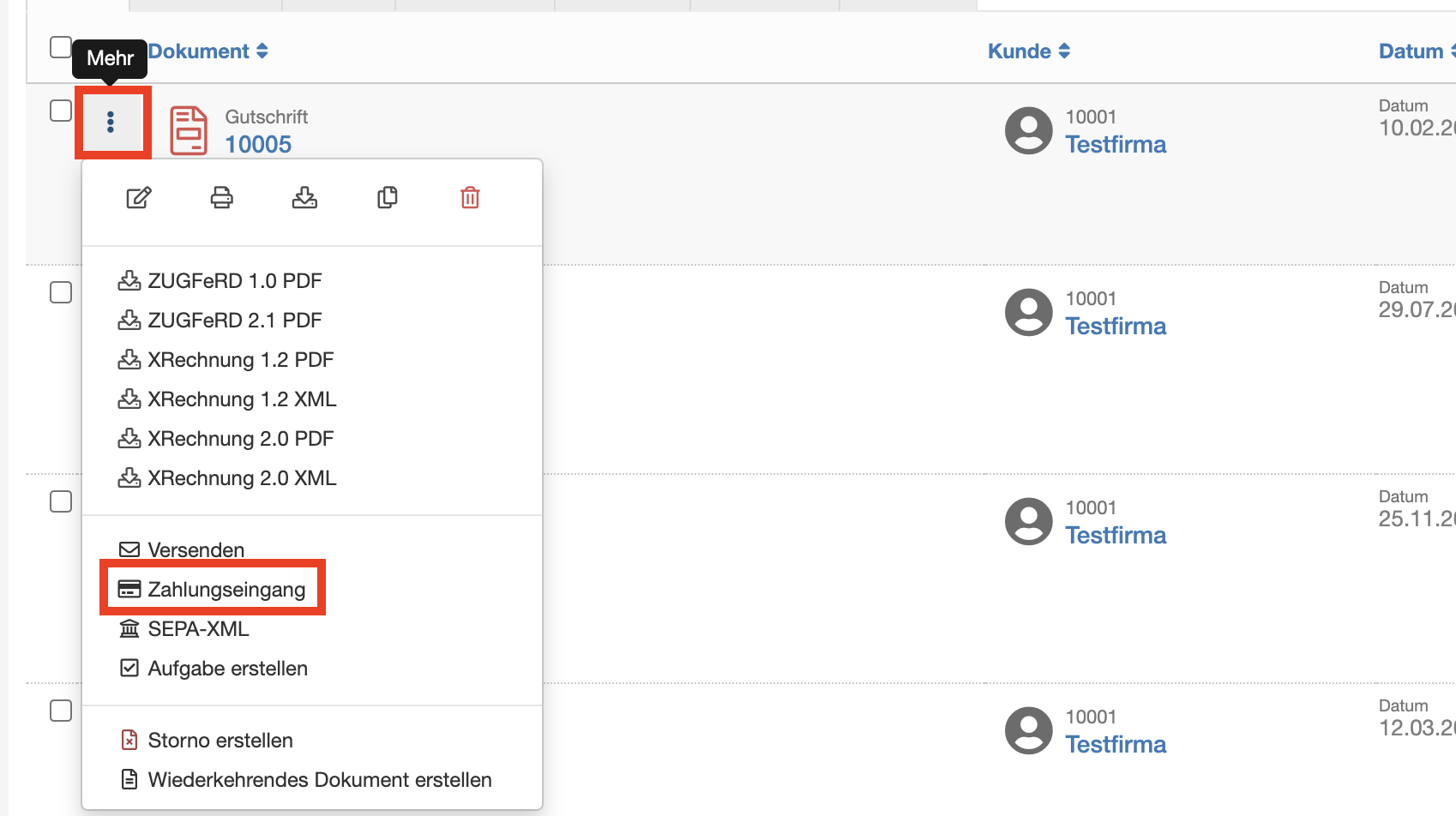Open document number 10005 link
Screen dimensions: 1456x816
coord(258,145)
